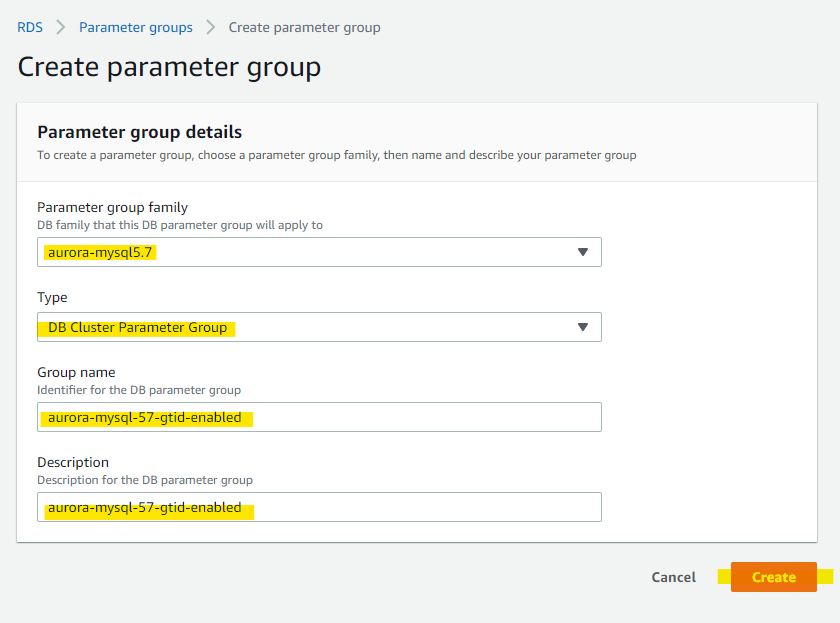Focus the Group name input field
Screen dimensions: 840x623
tap(319, 417)
